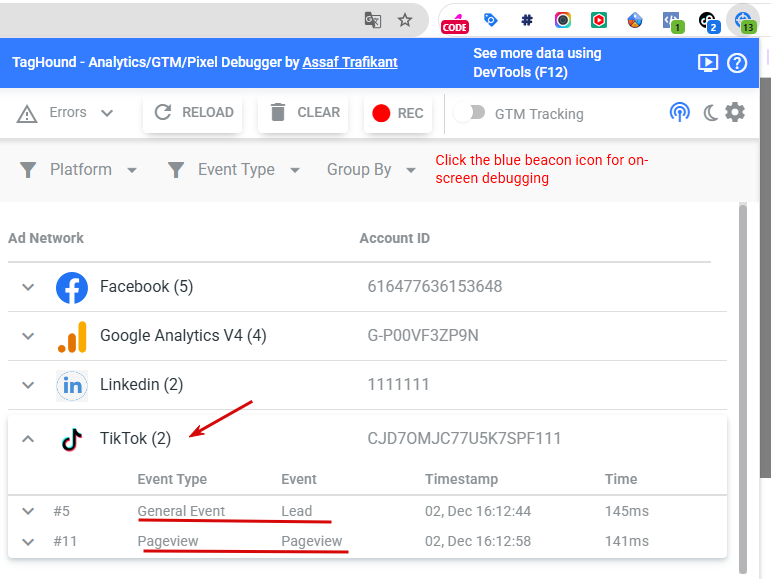Click the RELOAD button

pos(193,113)
